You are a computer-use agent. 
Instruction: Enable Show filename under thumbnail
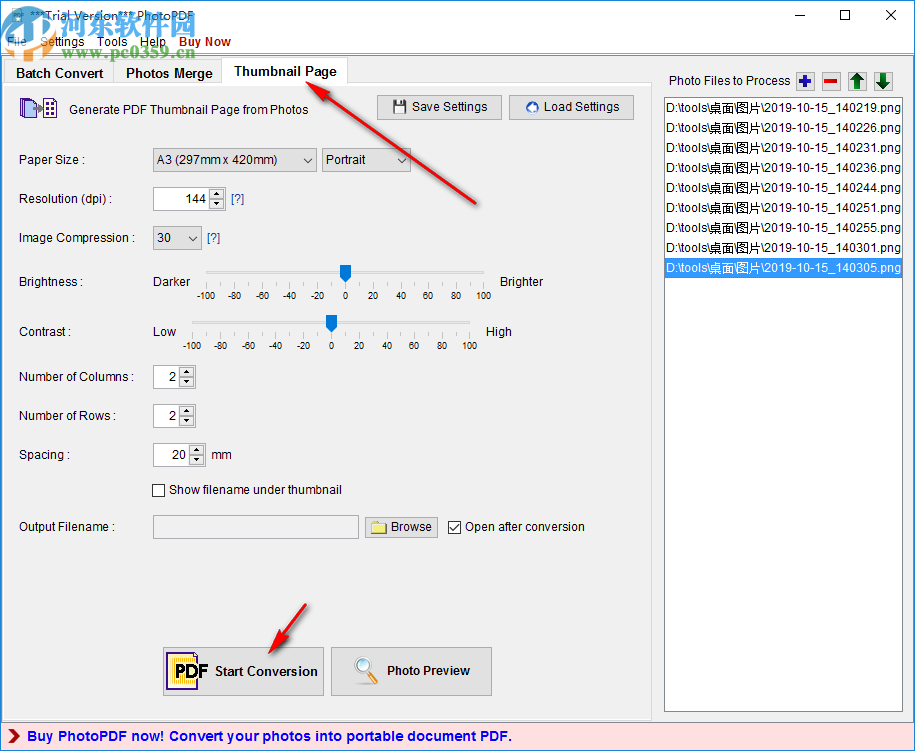(x=156, y=490)
